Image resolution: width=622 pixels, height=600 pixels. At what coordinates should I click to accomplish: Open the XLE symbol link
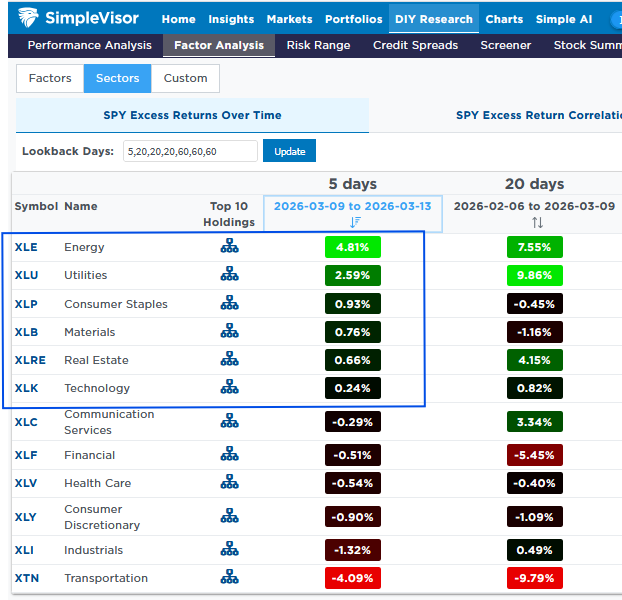tap(26, 248)
